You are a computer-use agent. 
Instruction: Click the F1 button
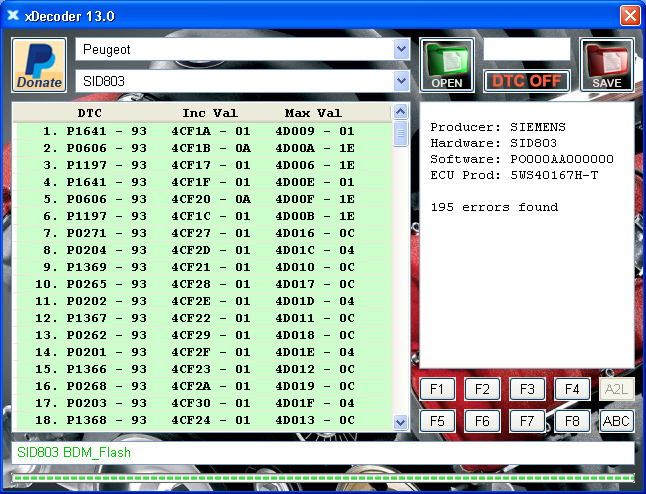tap(437, 389)
